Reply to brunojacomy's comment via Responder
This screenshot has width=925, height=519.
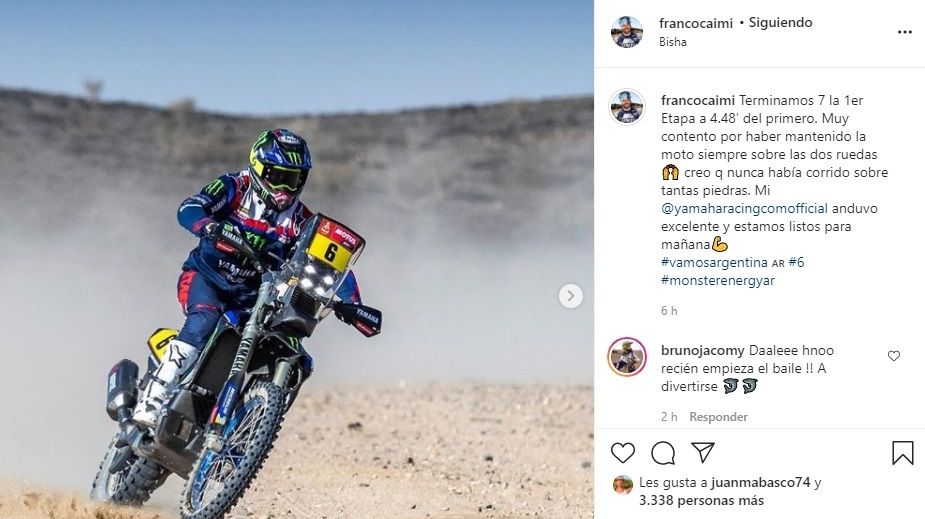tap(719, 417)
